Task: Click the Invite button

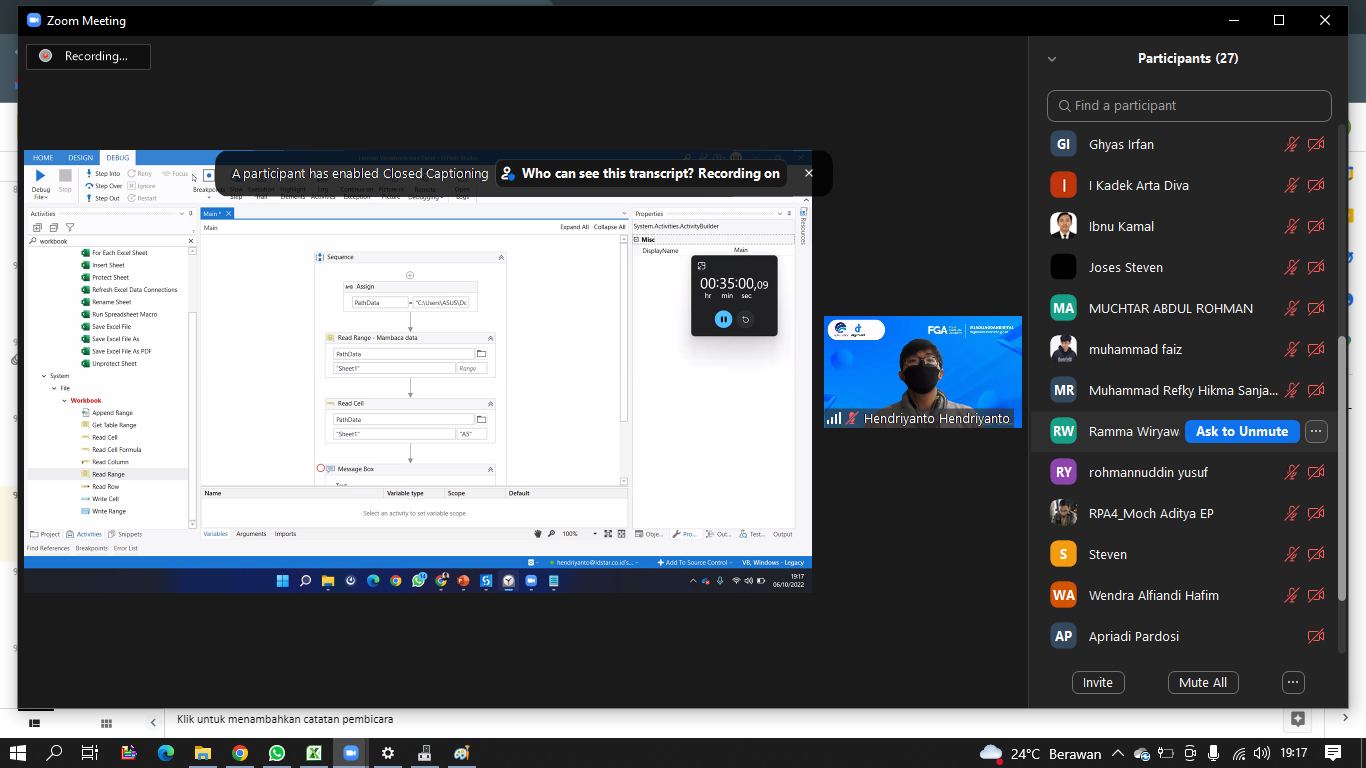Action: pyautogui.click(x=1097, y=683)
